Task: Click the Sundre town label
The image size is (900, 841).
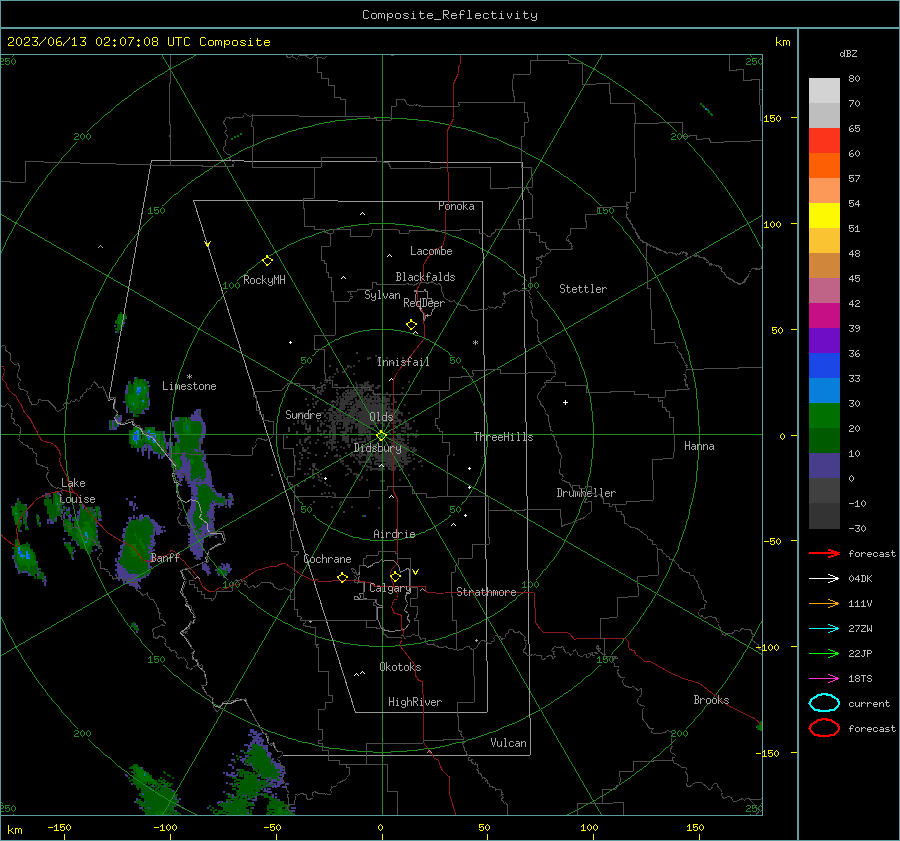Action: (x=303, y=414)
